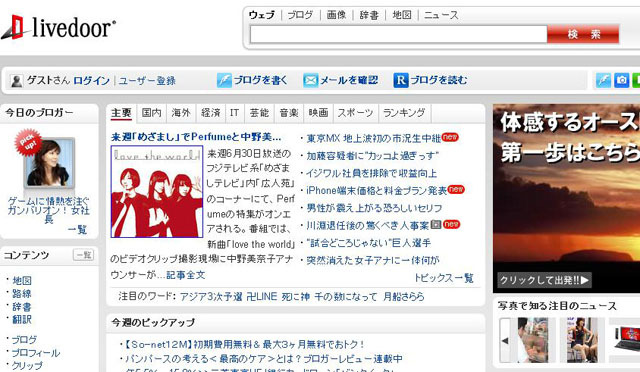Click the guest user avatar icon
This screenshot has height=372, width=640.
click(17, 80)
